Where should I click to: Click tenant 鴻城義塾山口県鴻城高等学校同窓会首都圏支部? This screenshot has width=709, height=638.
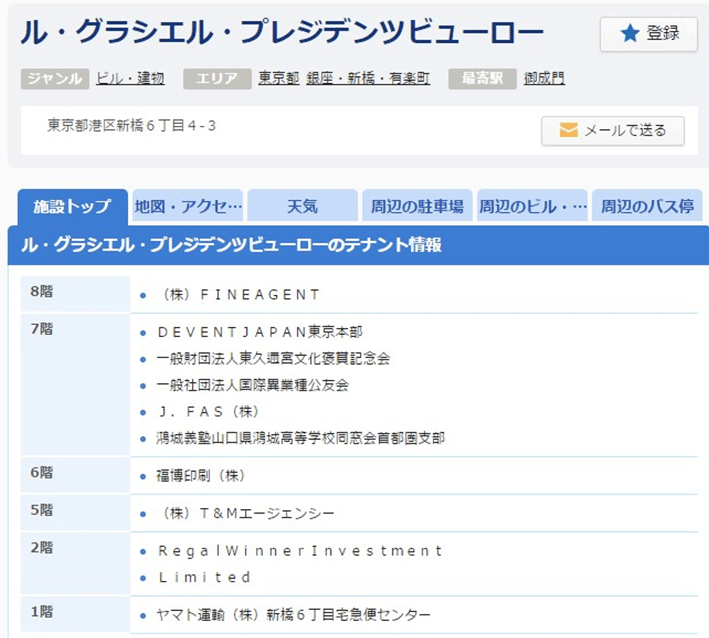[x=301, y=438]
